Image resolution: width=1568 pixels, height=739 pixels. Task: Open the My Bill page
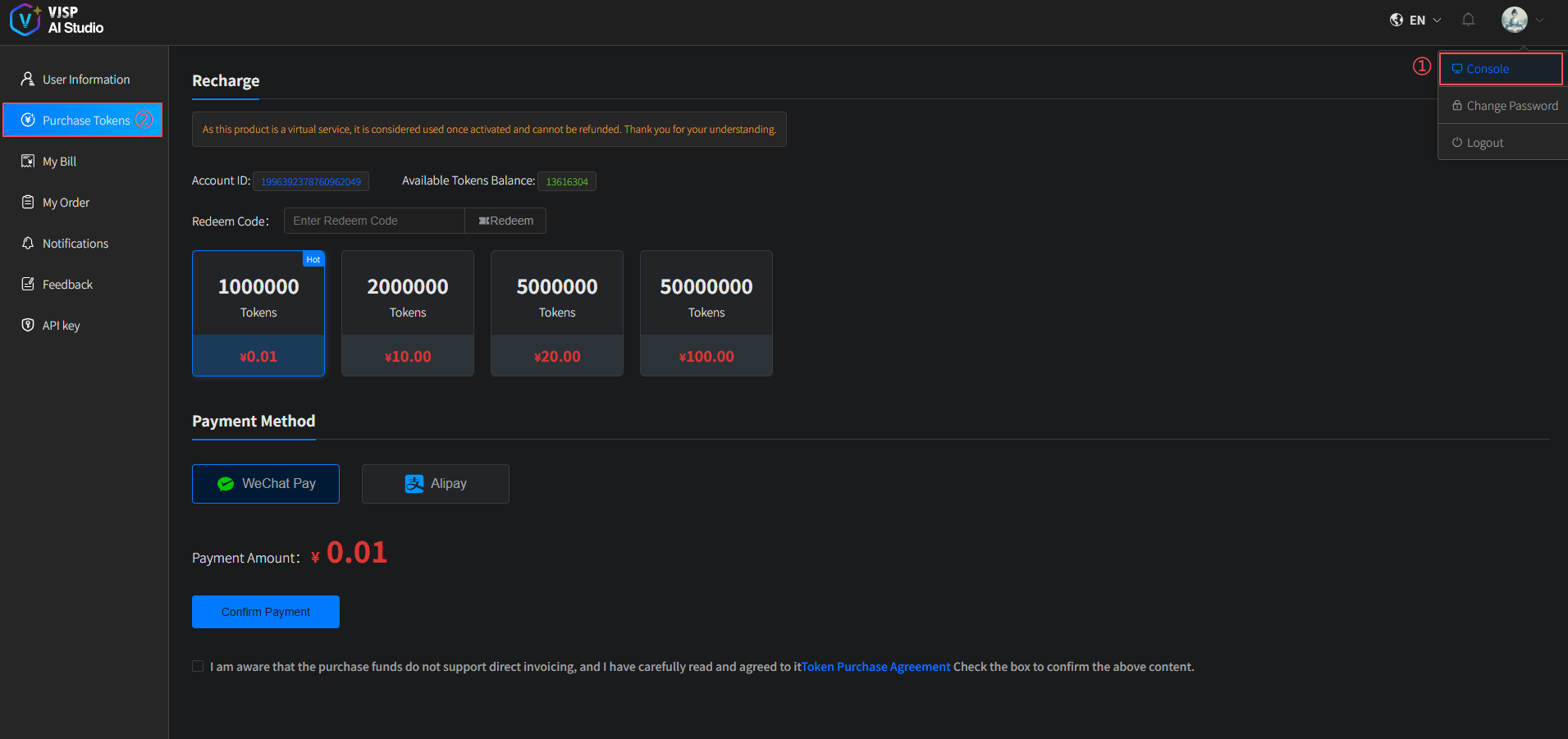59,162
